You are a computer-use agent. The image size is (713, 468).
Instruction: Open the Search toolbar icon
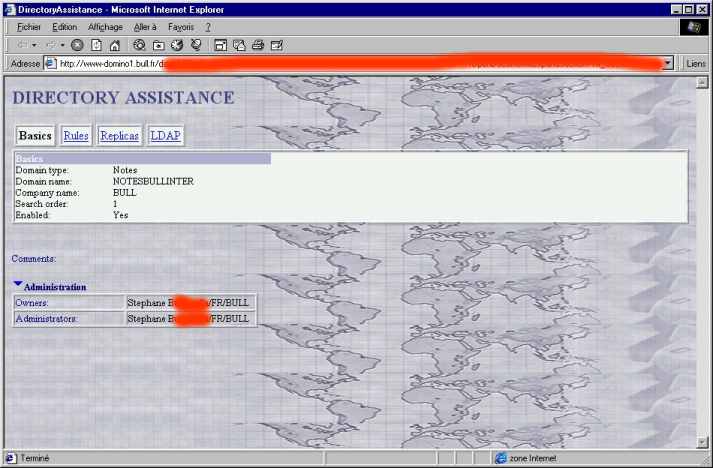(x=139, y=45)
